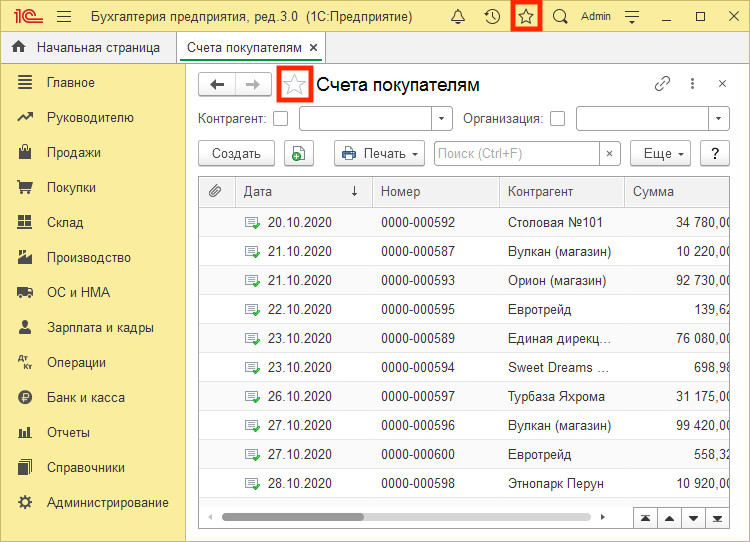Click the Создать button

[237, 153]
